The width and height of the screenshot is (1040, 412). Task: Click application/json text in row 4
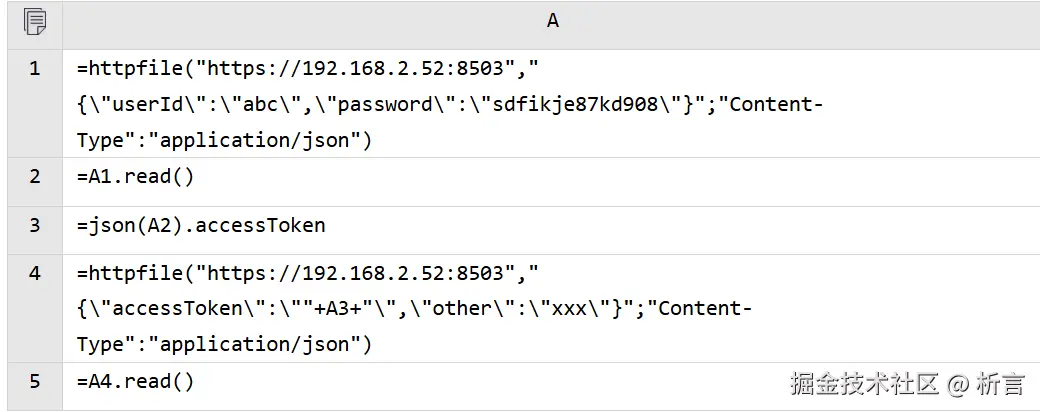pos(253,344)
